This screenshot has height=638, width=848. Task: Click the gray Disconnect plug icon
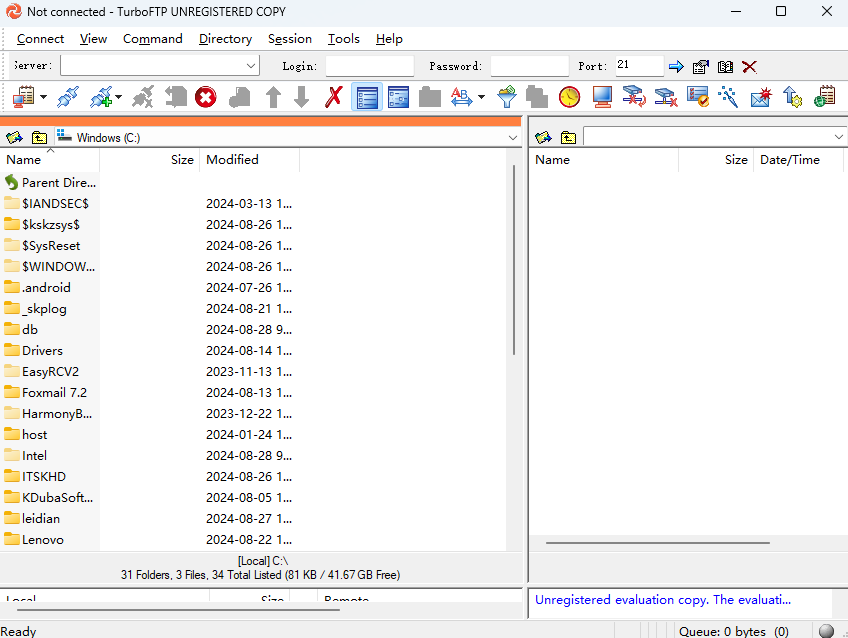tap(143, 97)
